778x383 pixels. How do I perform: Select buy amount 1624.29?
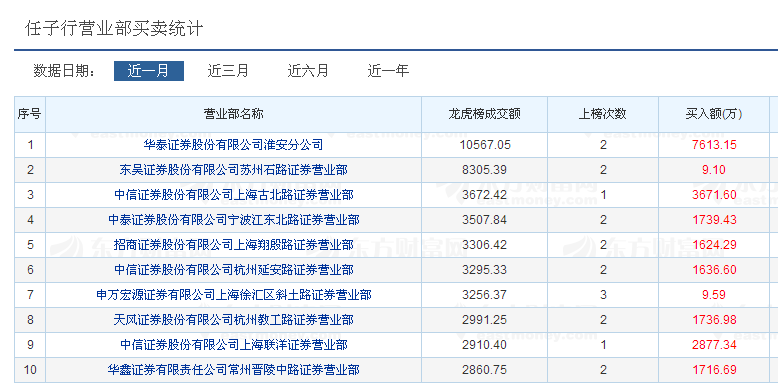[x=714, y=245]
